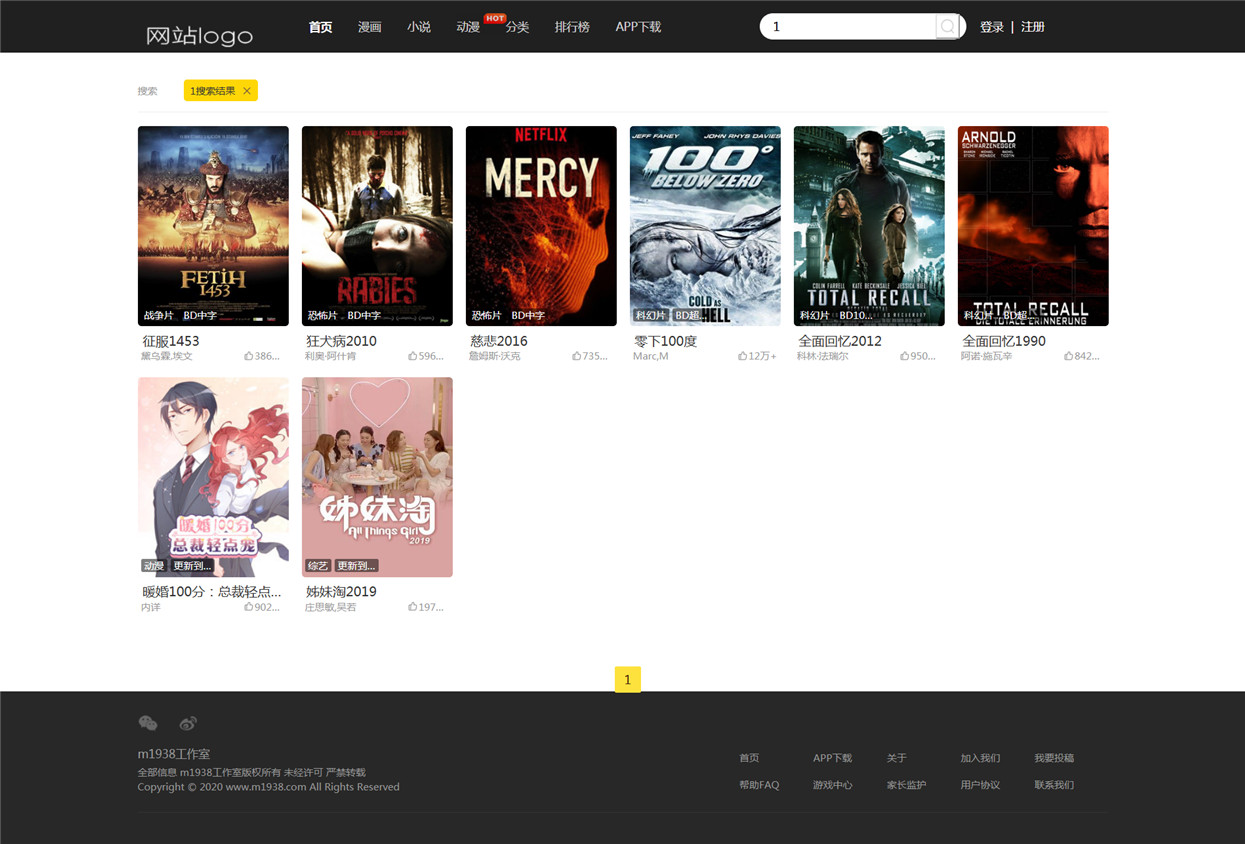This screenshot has width=1245, height=844.
Task: Click the 网站logo in header
Action: tap(199, 36)
